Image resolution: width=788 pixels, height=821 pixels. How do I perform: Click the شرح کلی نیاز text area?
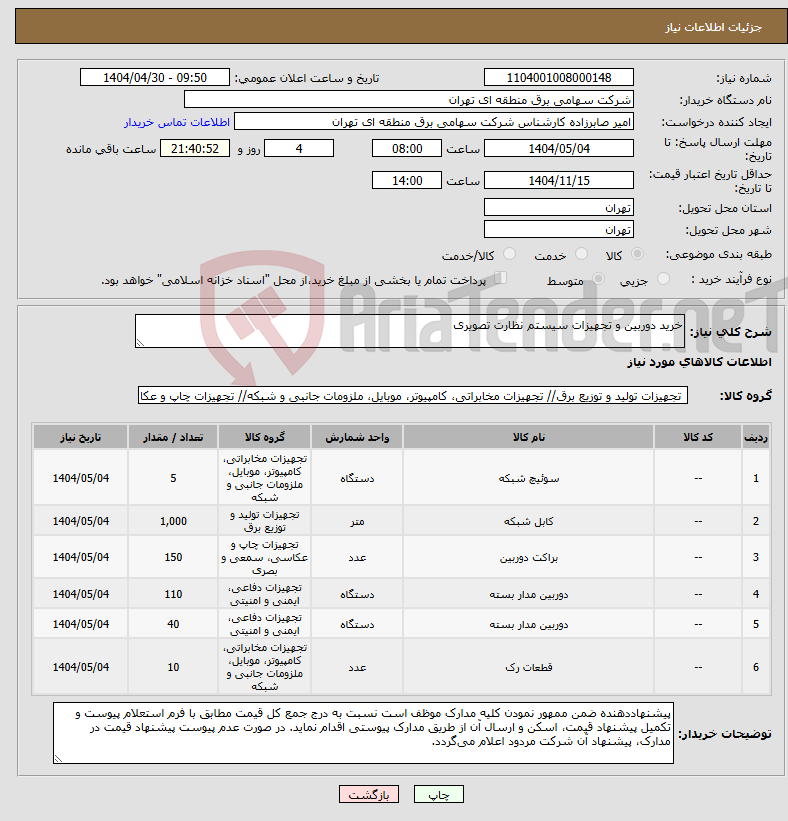[x=409, y=331]
